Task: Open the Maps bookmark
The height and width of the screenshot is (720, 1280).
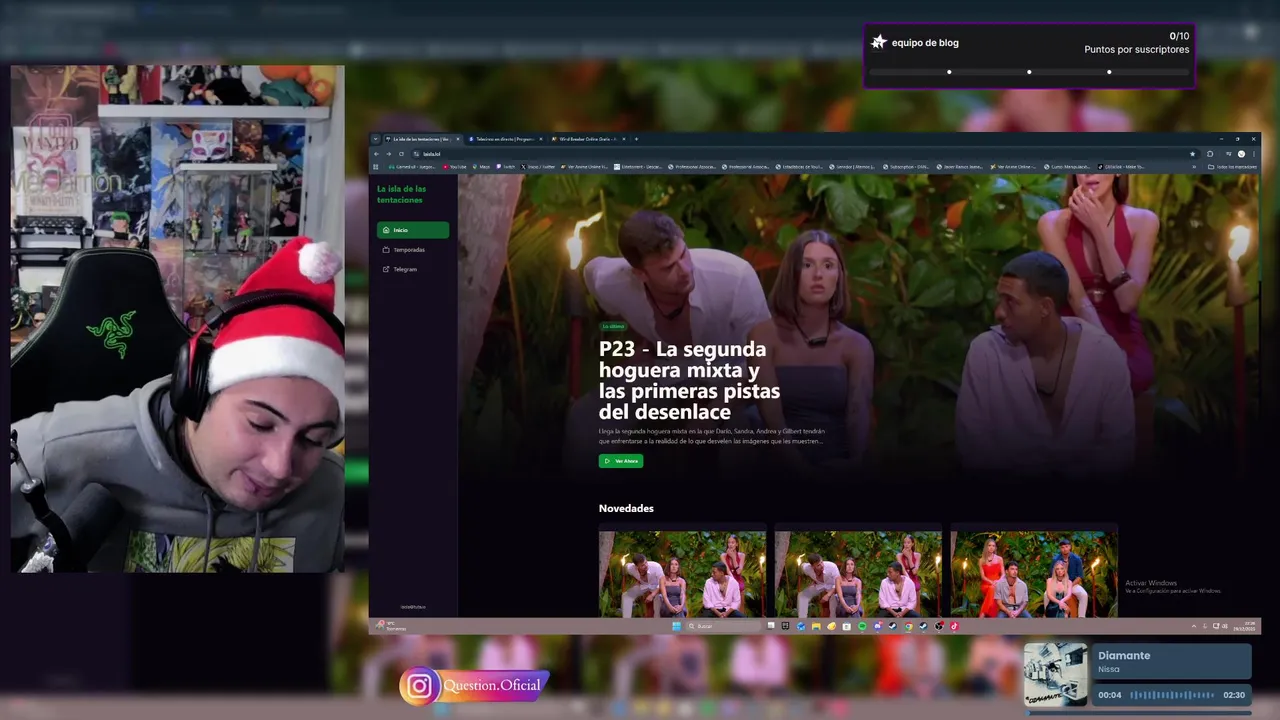Action: 481,167
